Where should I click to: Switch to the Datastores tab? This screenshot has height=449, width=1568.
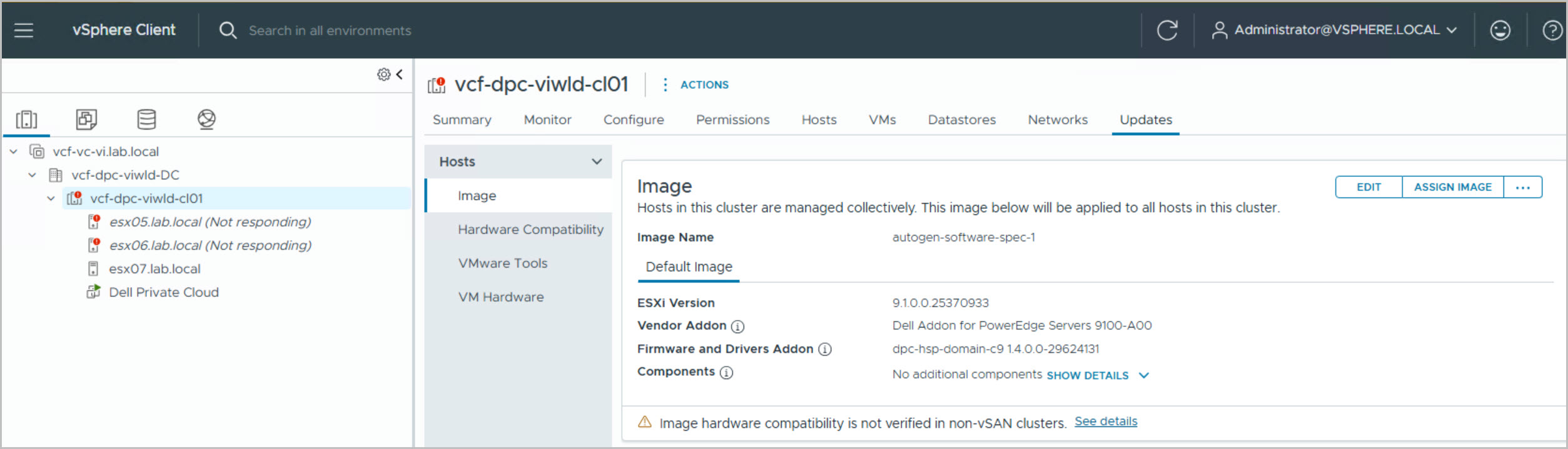[962, 119]
